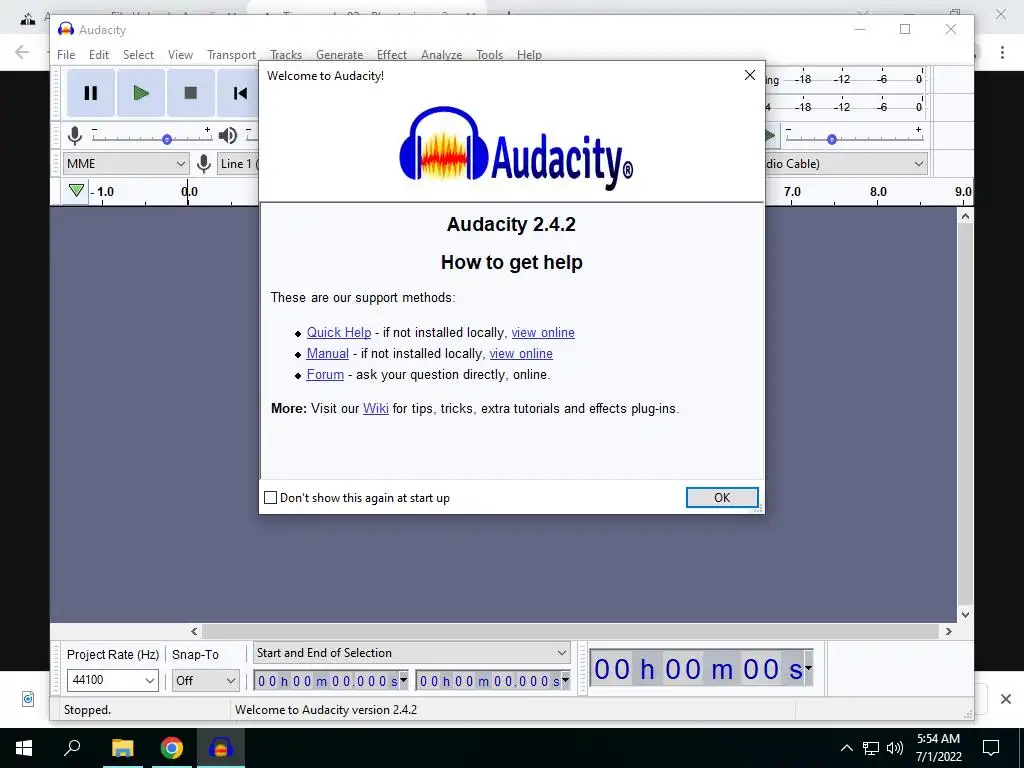Viewport: 1024px width, 768px height.
Task: Follow the Manual link
Action: click(x=328, y=353)
